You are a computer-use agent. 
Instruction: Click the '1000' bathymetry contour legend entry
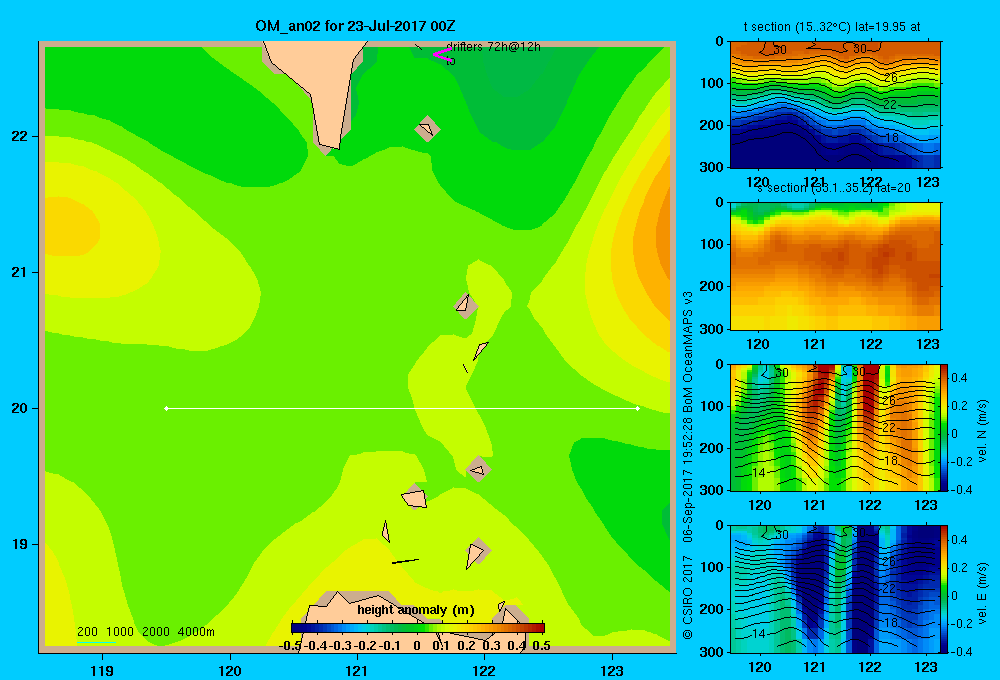click(x=120, y=632)
